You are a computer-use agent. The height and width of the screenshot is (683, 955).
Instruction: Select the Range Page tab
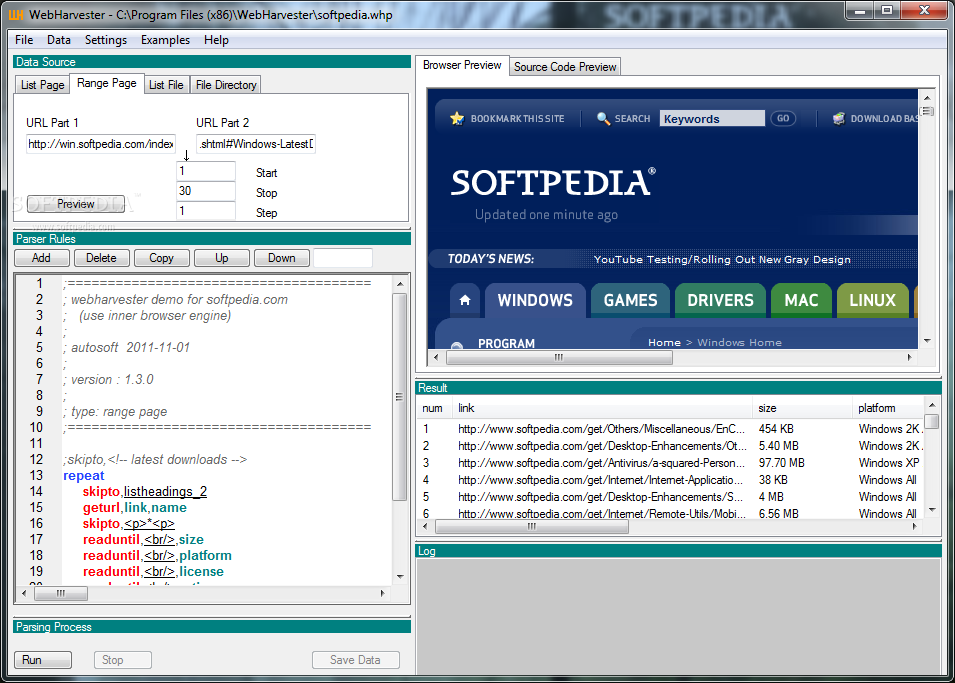click(107, 83)
